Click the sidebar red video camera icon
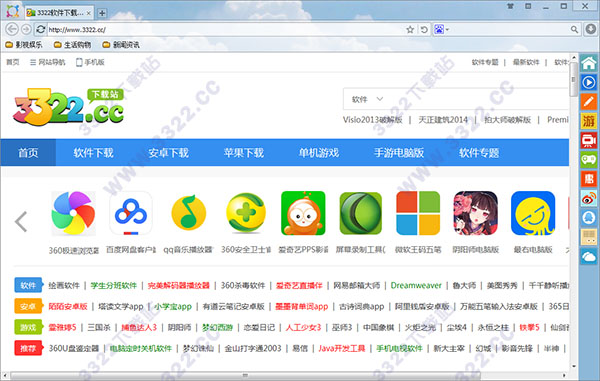This screenshot has height=381, width=600. [589, 140]
